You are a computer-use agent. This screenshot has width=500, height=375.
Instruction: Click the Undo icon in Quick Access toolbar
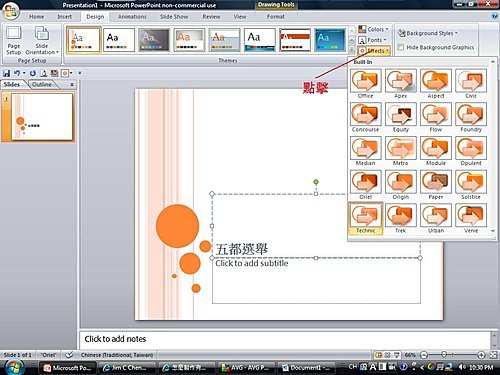coord(17,73)
